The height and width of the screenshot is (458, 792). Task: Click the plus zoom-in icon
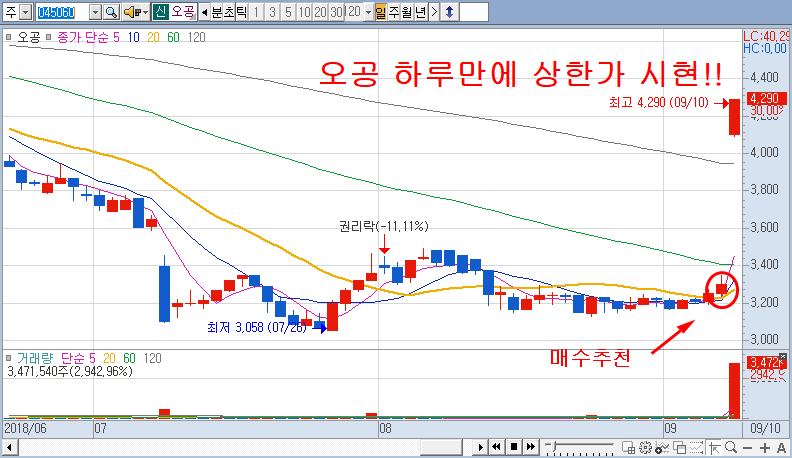tap(765, 448)
